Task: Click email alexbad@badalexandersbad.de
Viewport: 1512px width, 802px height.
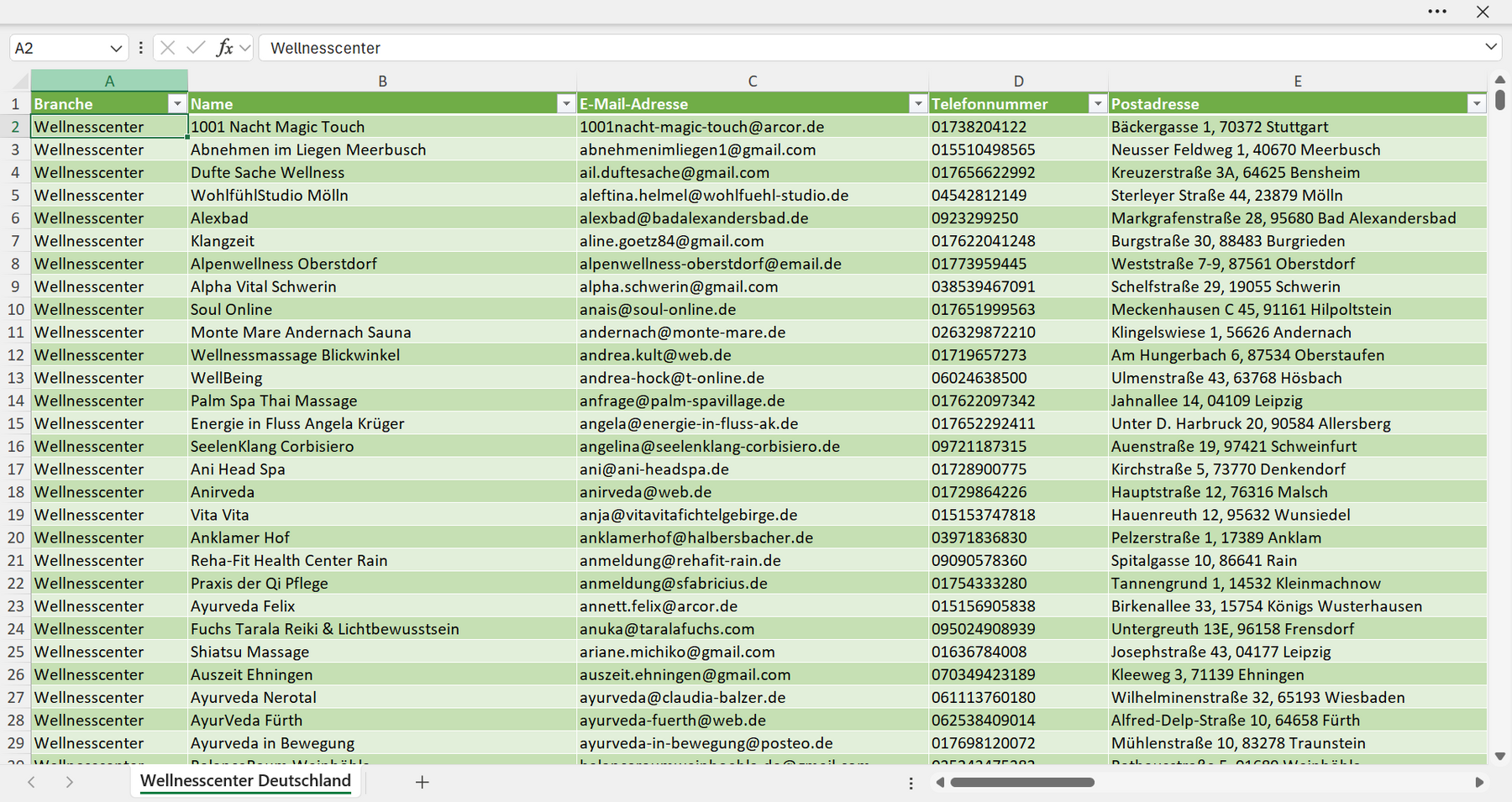Action: [753, 218]
